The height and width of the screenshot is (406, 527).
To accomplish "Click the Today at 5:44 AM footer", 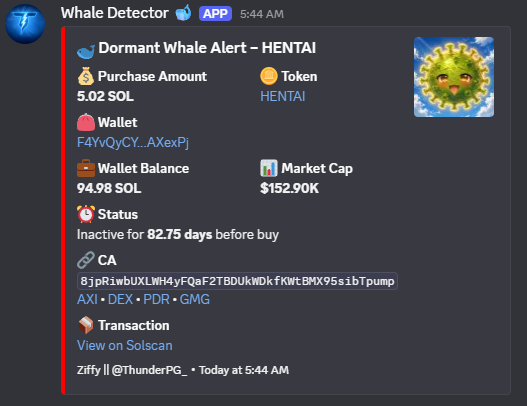I will tap(244, 370).
